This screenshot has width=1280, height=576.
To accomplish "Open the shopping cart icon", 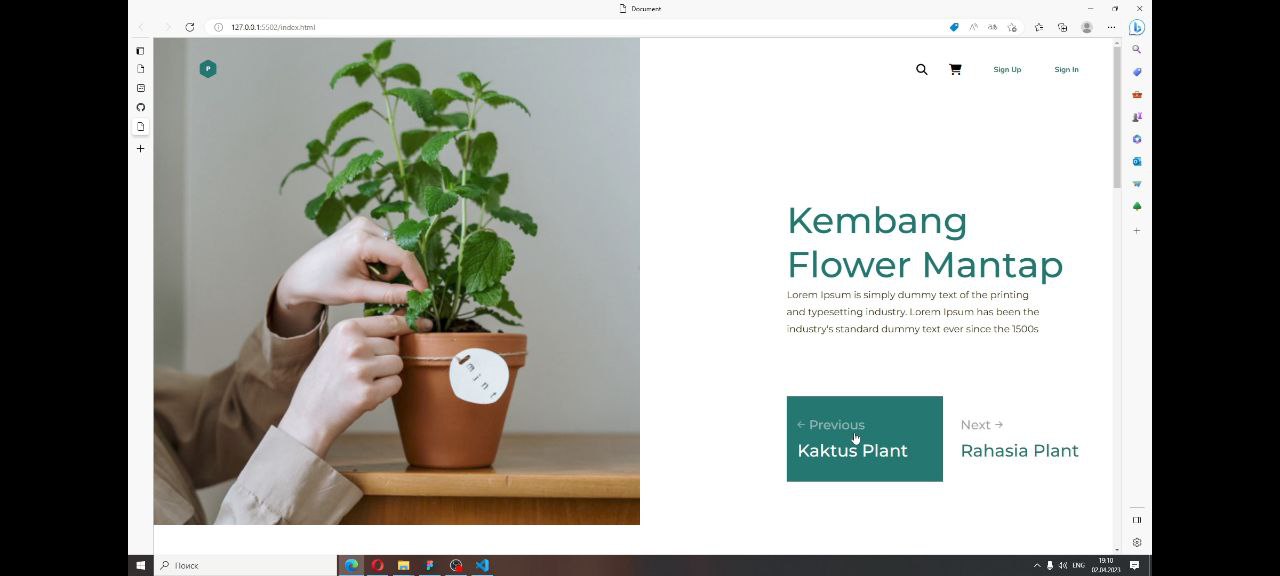I will (955, 70).
